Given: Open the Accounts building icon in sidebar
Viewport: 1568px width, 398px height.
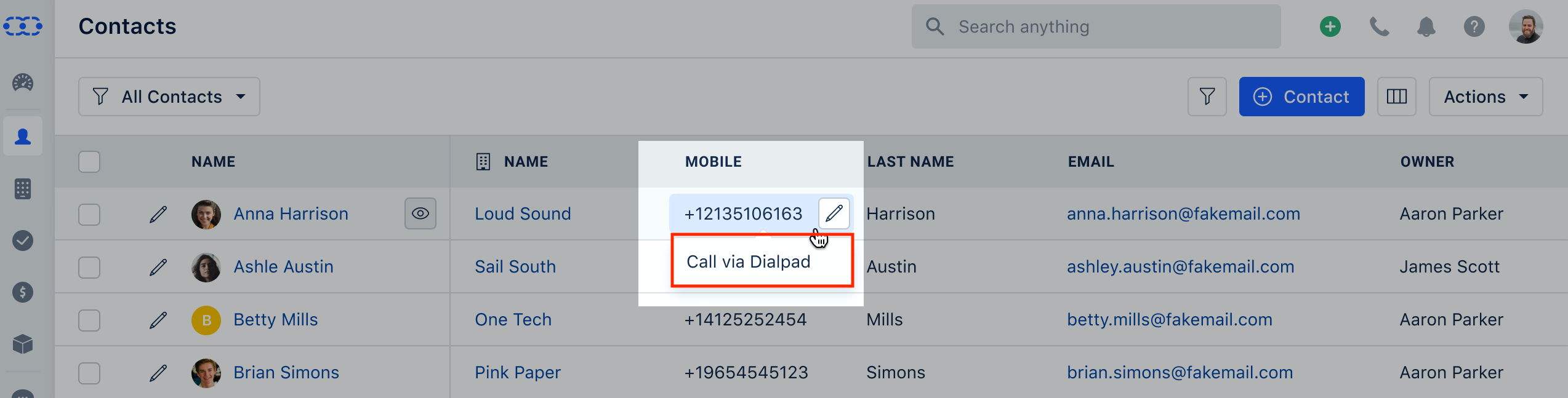Looking at the screenshot, I should point(23,189).
